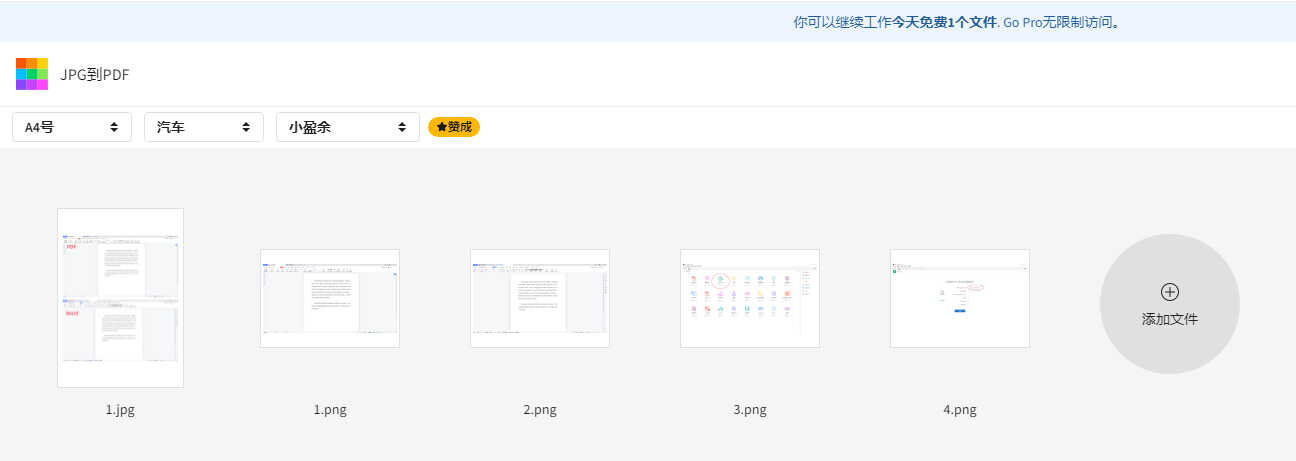1296x461 pixels.
Task: Click the JPG到PDF title text
Action: pyautogui.click(x=95, y=75)
